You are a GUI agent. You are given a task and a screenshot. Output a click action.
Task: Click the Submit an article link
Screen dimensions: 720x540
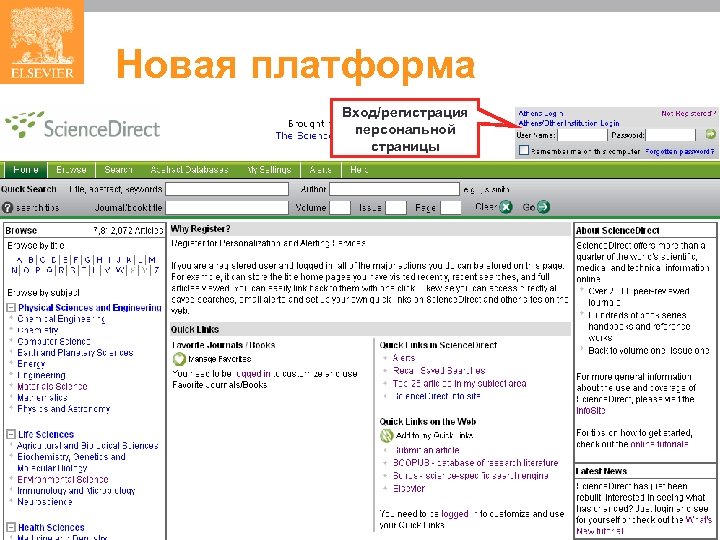pos(427,450)
